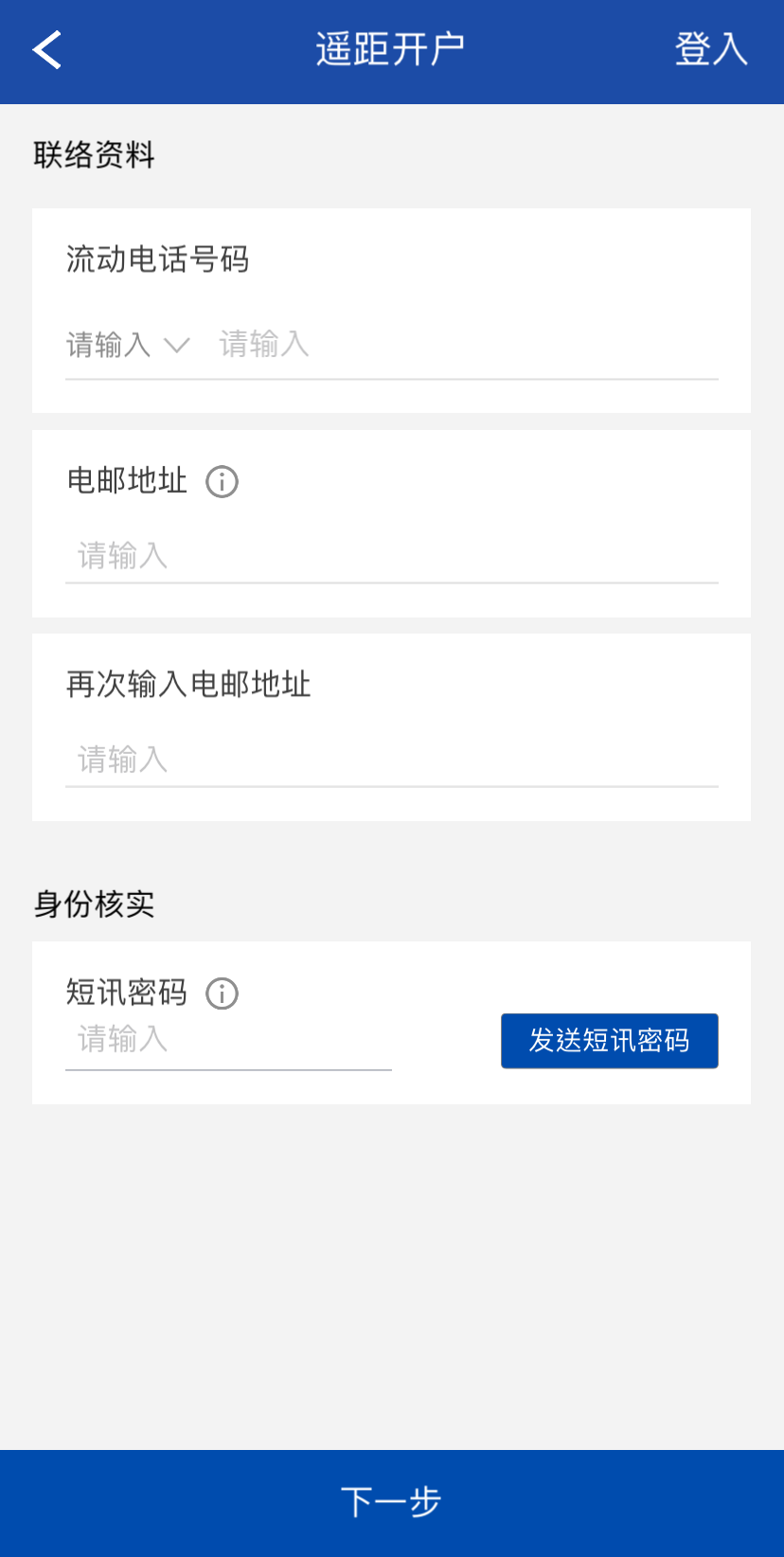
Task: Expand the country code chevron arrow
Action: click(177, 345)
